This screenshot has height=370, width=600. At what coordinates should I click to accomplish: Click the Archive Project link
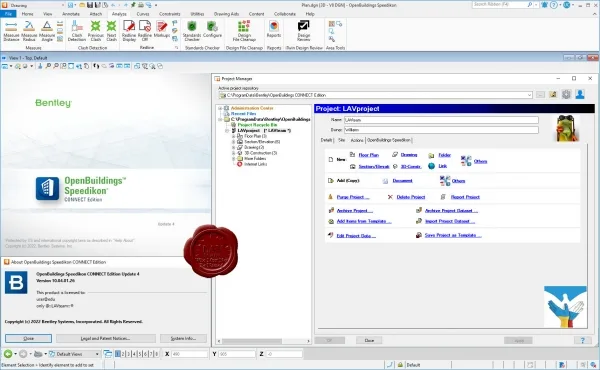[x=355, y=210]
